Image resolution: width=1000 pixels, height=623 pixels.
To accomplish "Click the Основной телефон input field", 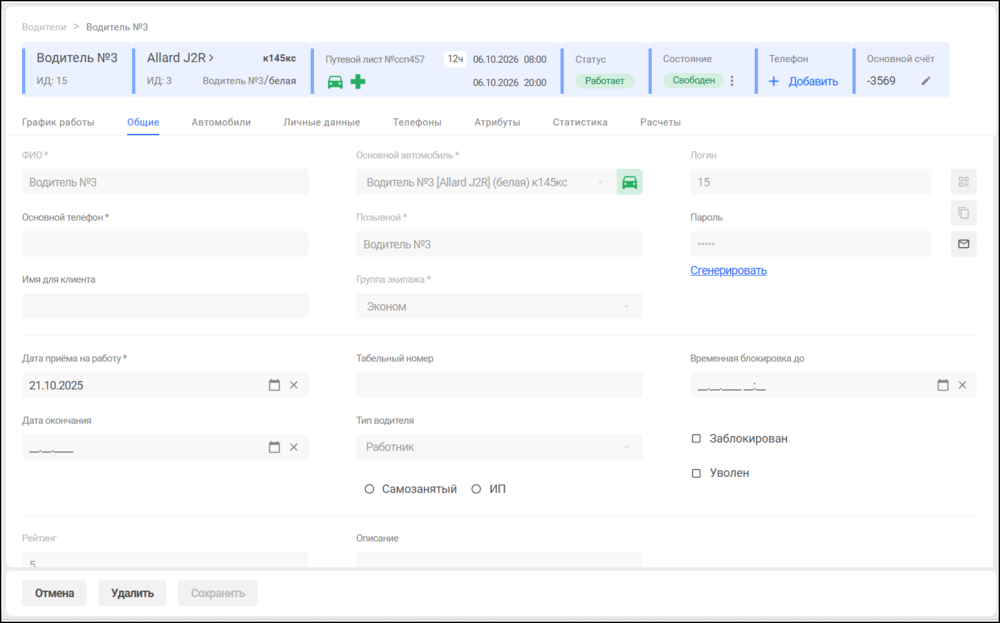I will coord(165,244).
